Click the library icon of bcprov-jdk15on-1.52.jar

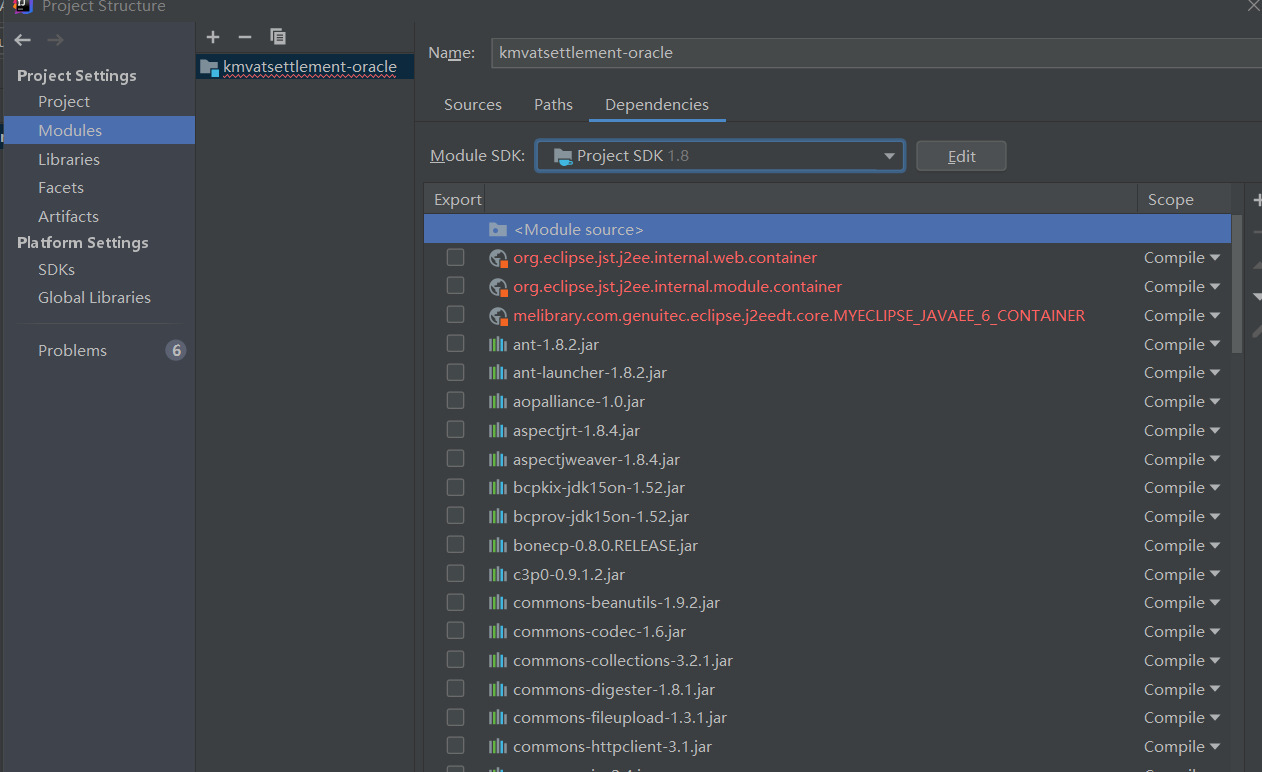(x=498, y=516)
